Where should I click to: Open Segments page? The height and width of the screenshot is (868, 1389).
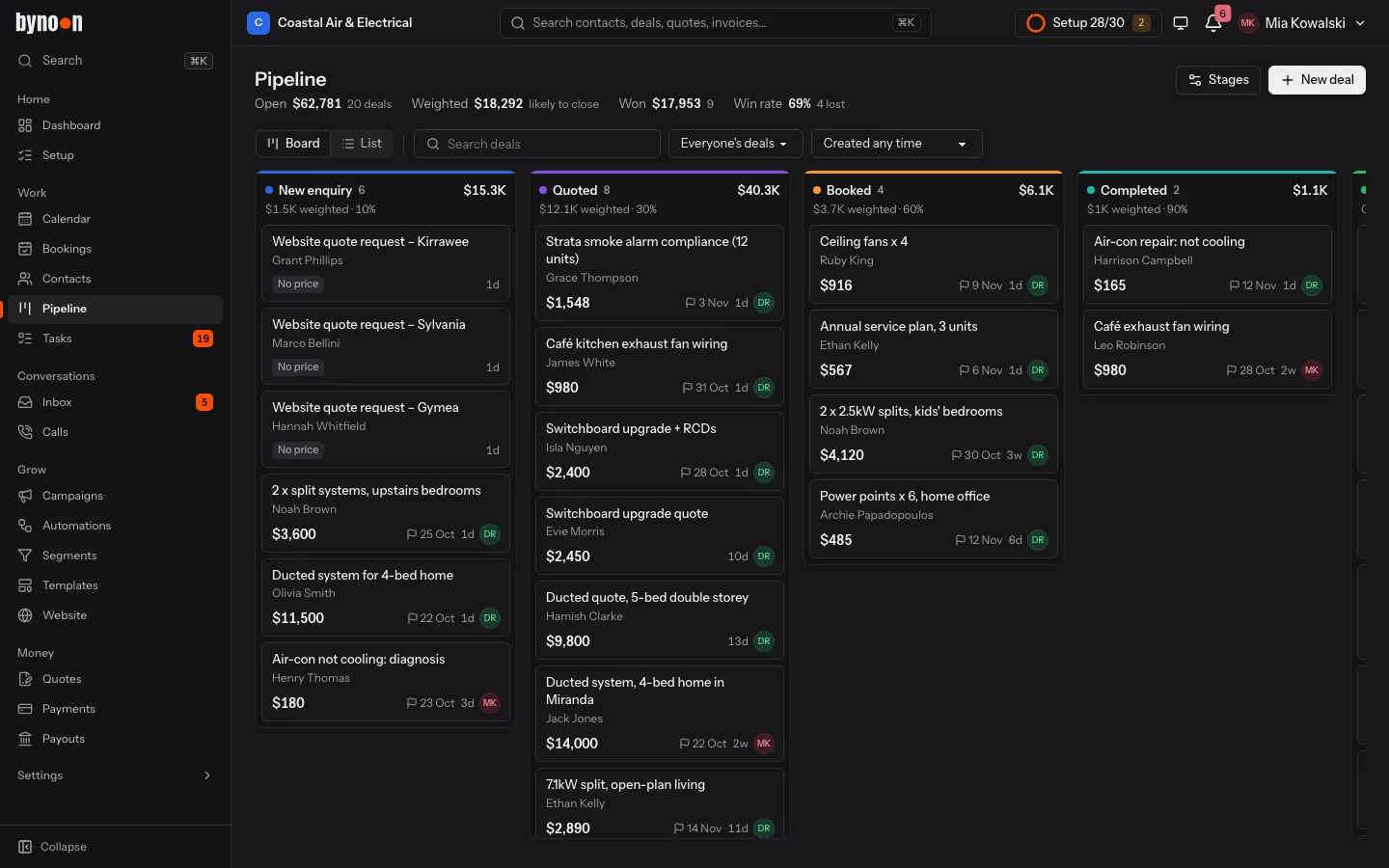[x=116, y=556]
